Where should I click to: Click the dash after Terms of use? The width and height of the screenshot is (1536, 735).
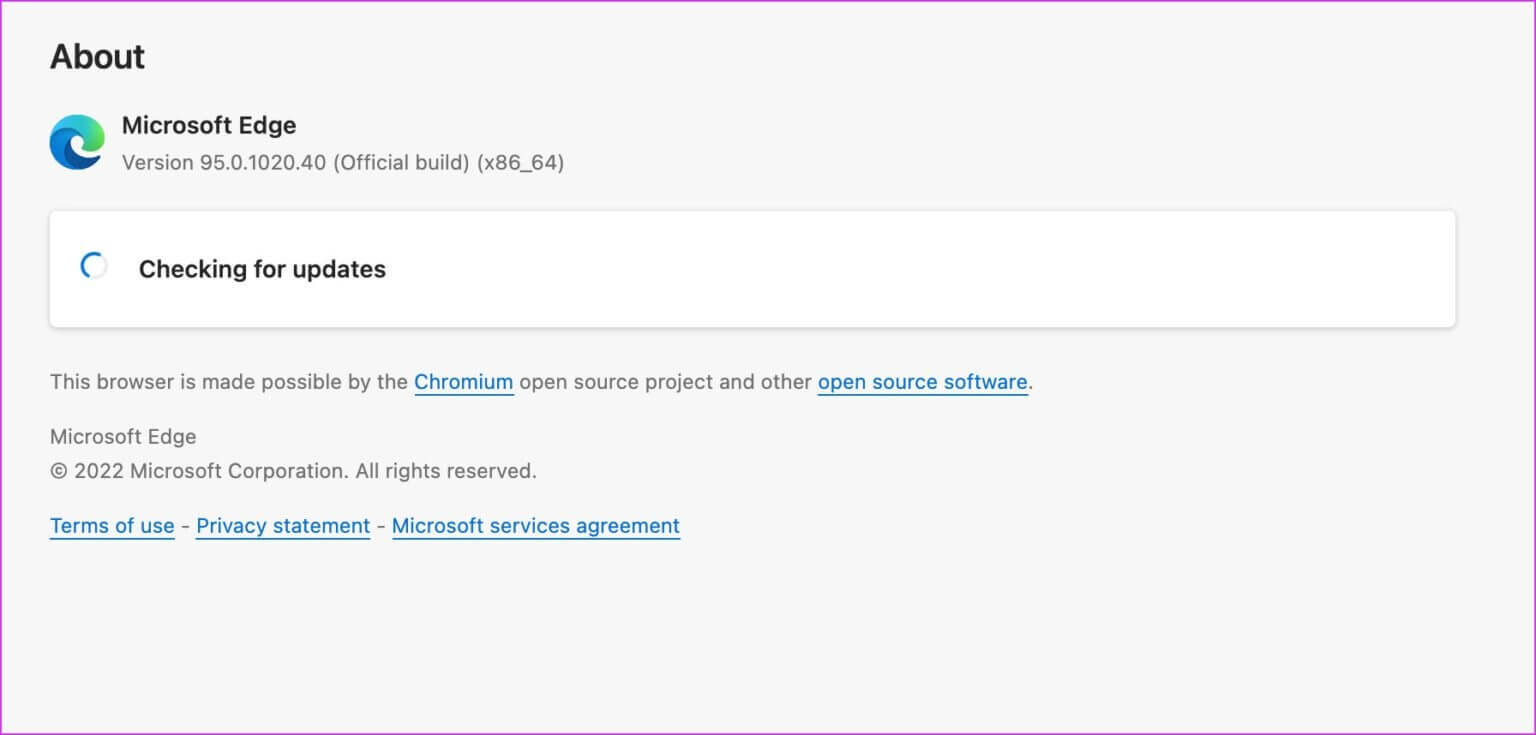coord(185,527)
